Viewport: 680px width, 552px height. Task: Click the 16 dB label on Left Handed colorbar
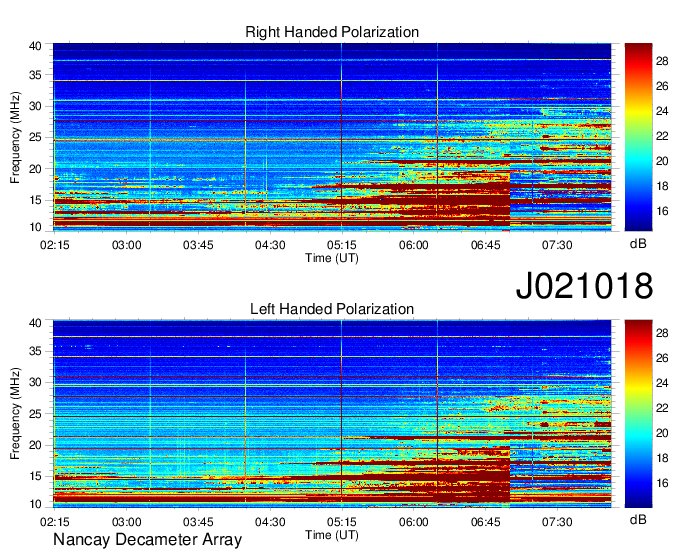[x=662, y=483]
